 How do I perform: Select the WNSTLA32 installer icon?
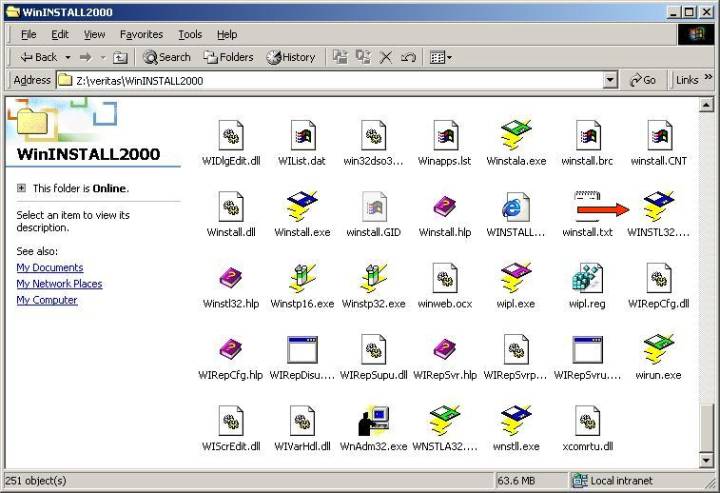[x=445, y=420]
